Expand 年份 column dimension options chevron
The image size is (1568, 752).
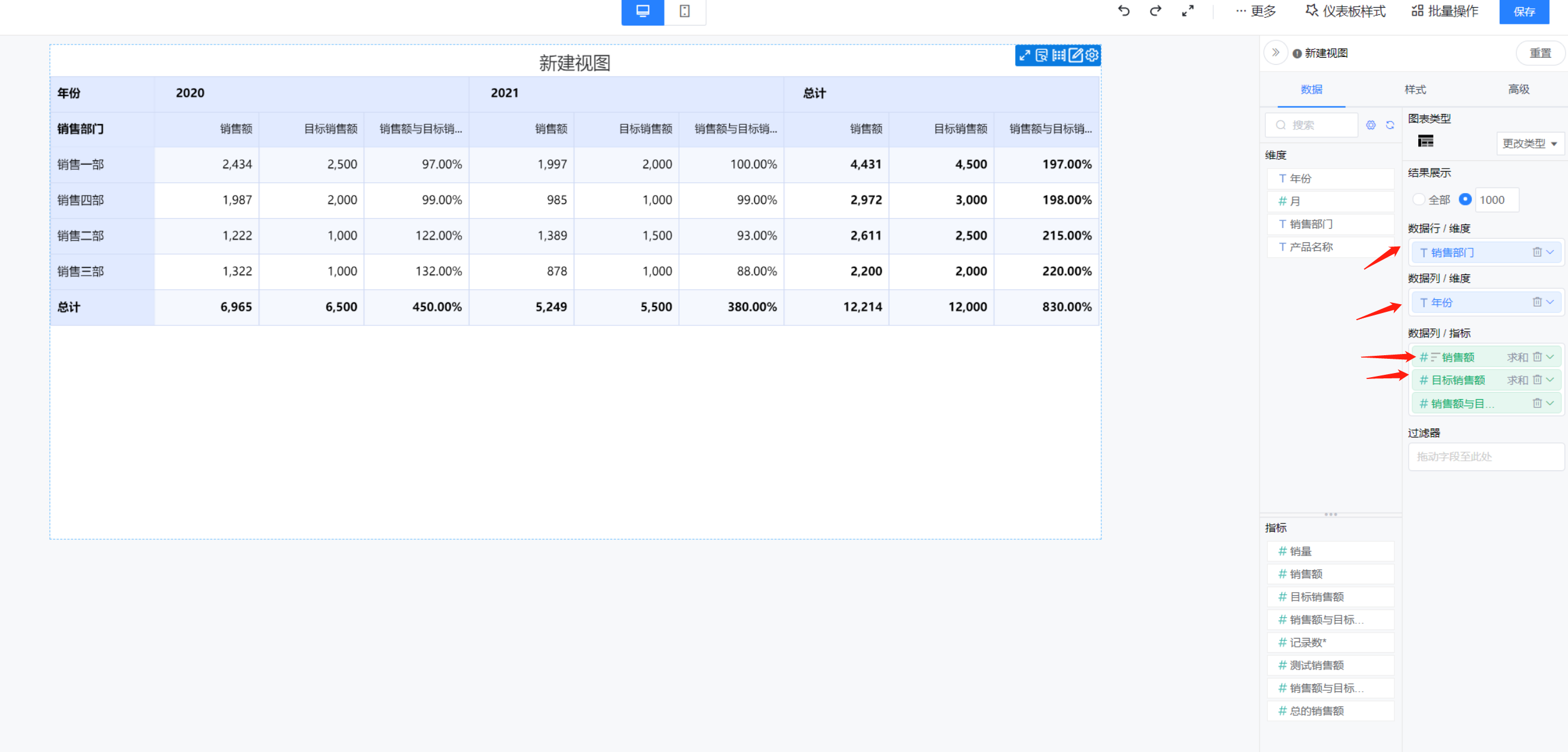pyautogui.click(x=1550, y=302)
